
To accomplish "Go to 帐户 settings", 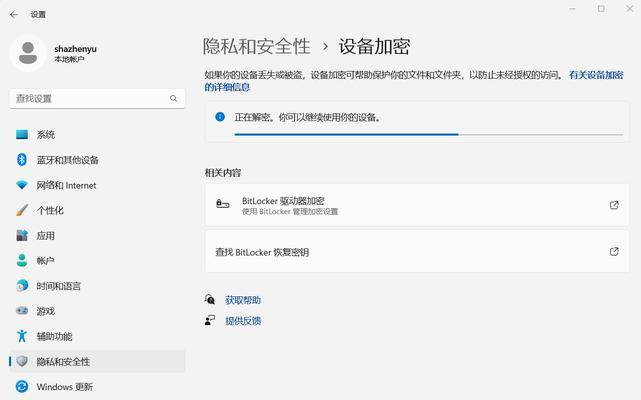I will pos(97,261).
